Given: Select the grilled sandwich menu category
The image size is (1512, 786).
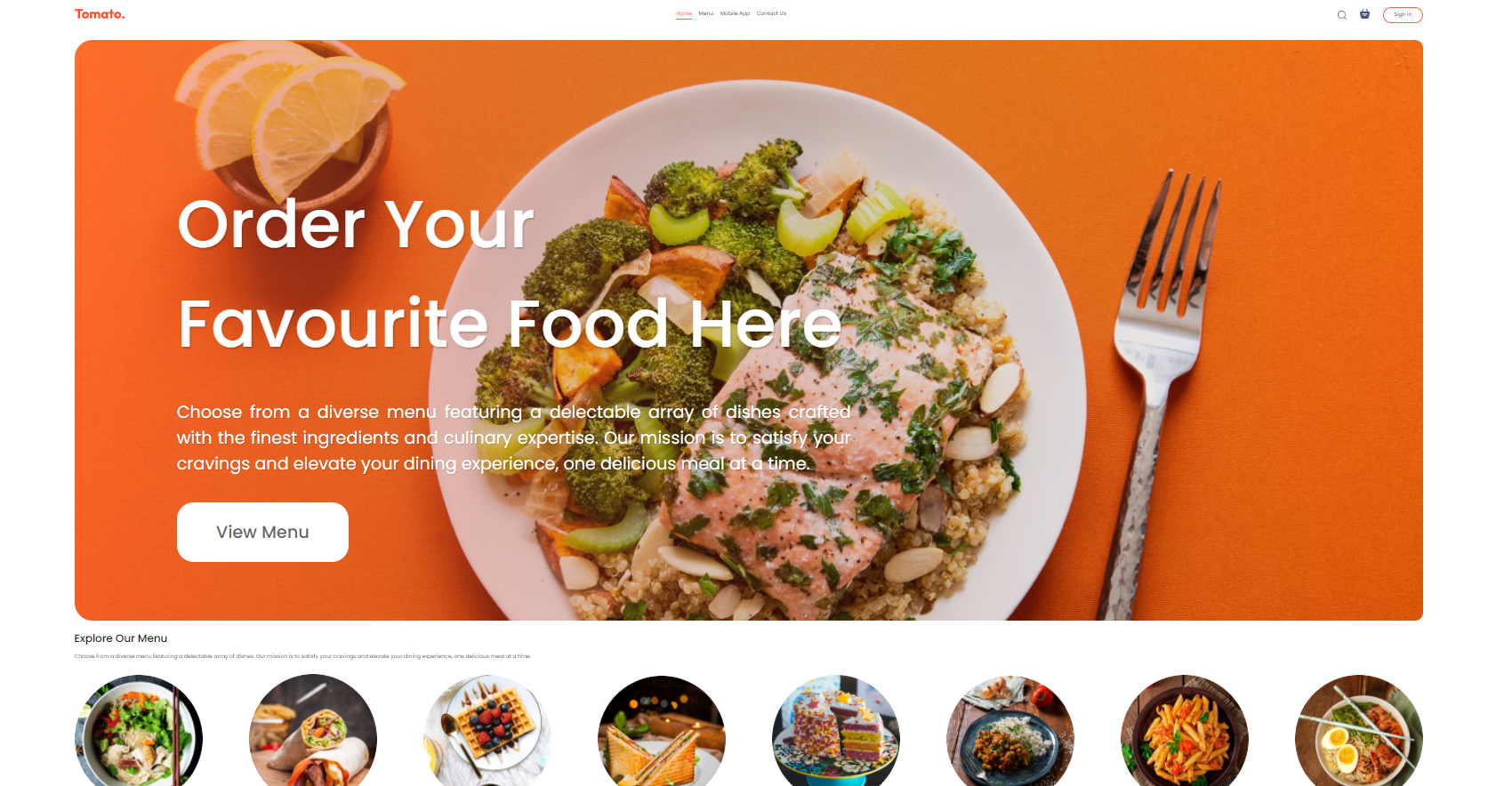Looking at the screenshot, I should point(662,731).
